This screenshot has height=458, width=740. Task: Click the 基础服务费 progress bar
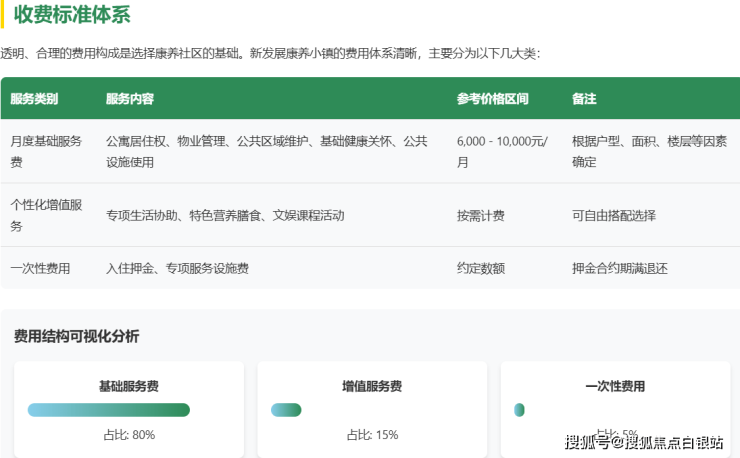(x=109, y=410)
